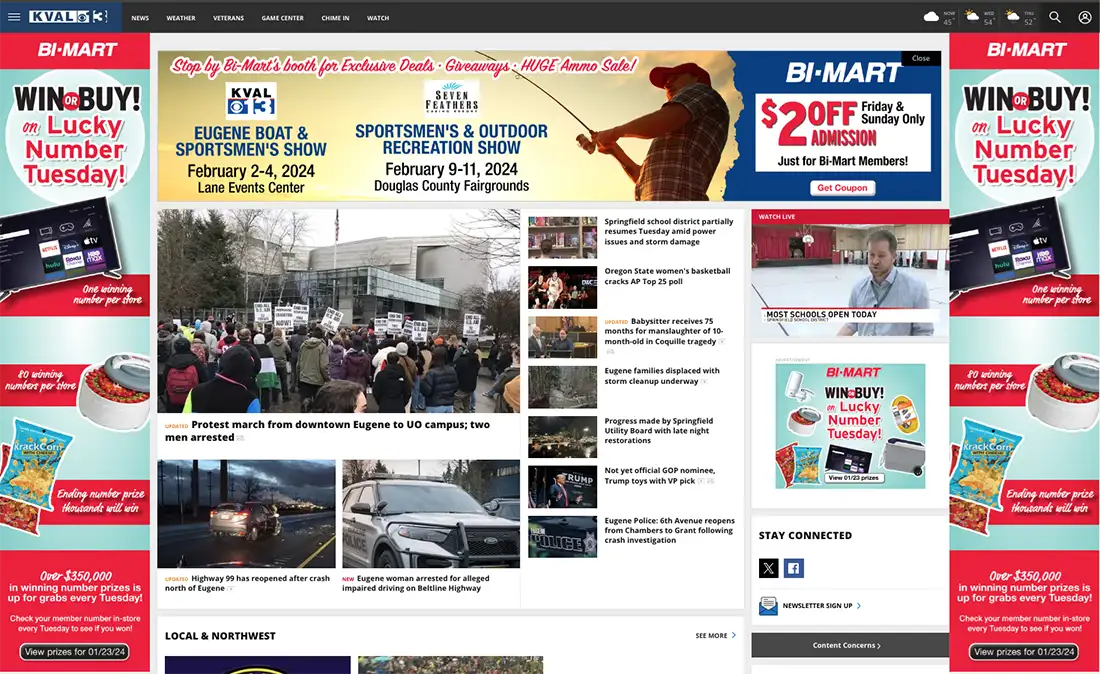Open Babysitter receives 75 months headline
Image resolution: width=1100 pixels, height=674 pixels.
[664, 331]
